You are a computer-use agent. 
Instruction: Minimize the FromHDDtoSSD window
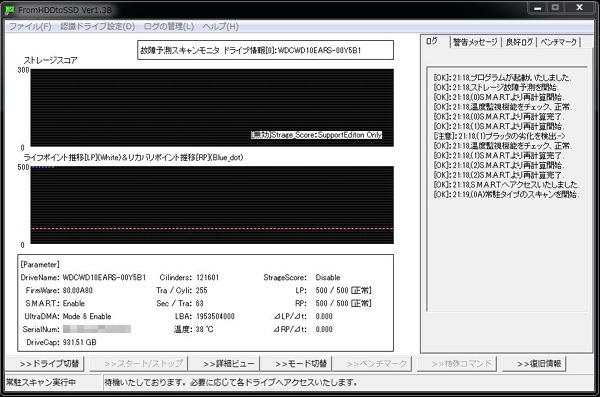(x=537, y=8)
